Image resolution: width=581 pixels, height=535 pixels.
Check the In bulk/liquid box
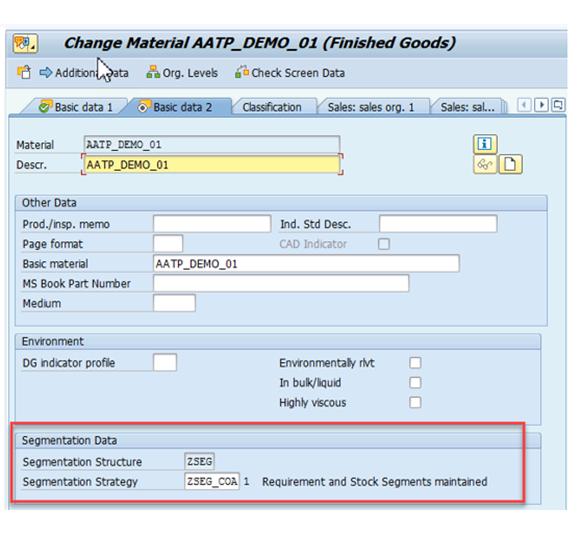pyautogui.click(x=415, y=382)
